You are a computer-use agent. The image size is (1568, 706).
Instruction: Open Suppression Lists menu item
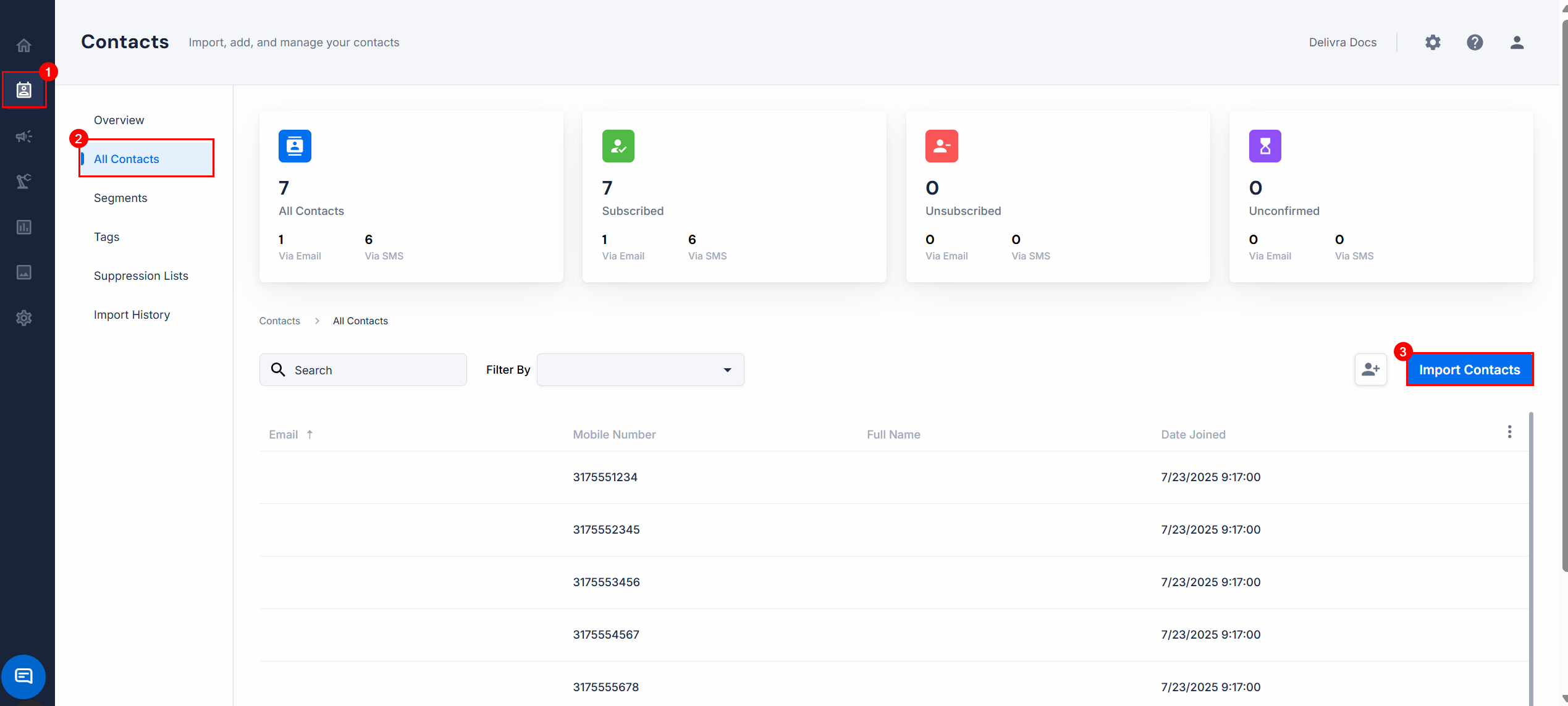(141, 275)
